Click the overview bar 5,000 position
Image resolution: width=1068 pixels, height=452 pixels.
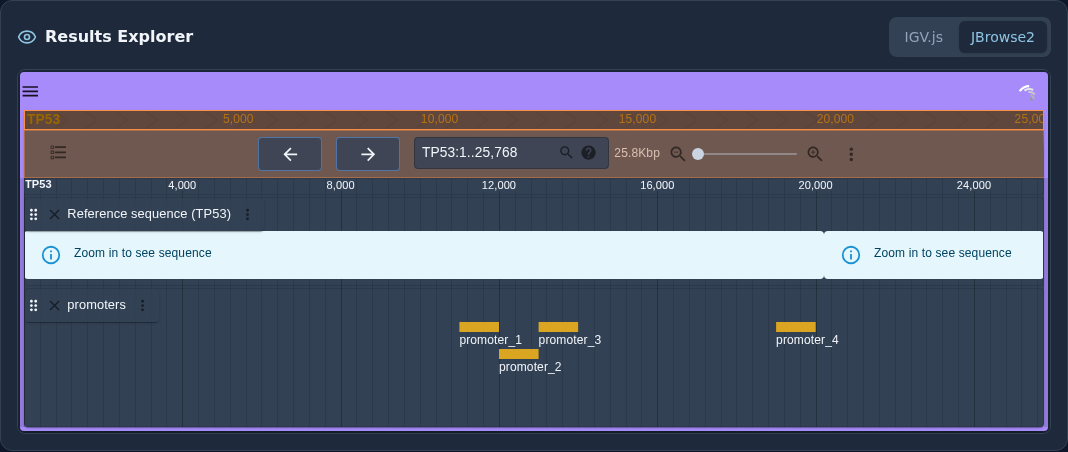coord(238,119)
